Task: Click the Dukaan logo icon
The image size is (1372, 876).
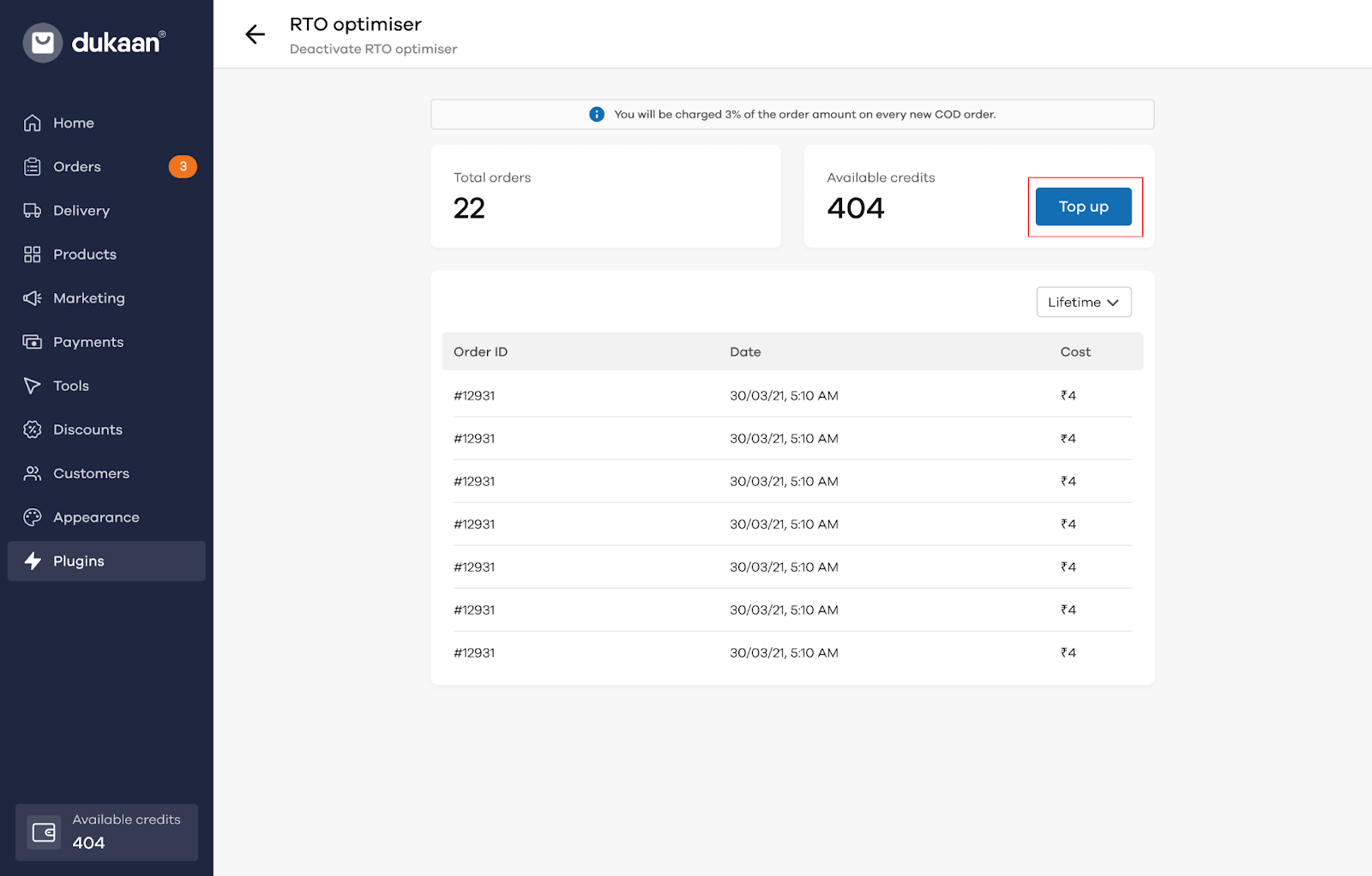Action: click(43, 43)
